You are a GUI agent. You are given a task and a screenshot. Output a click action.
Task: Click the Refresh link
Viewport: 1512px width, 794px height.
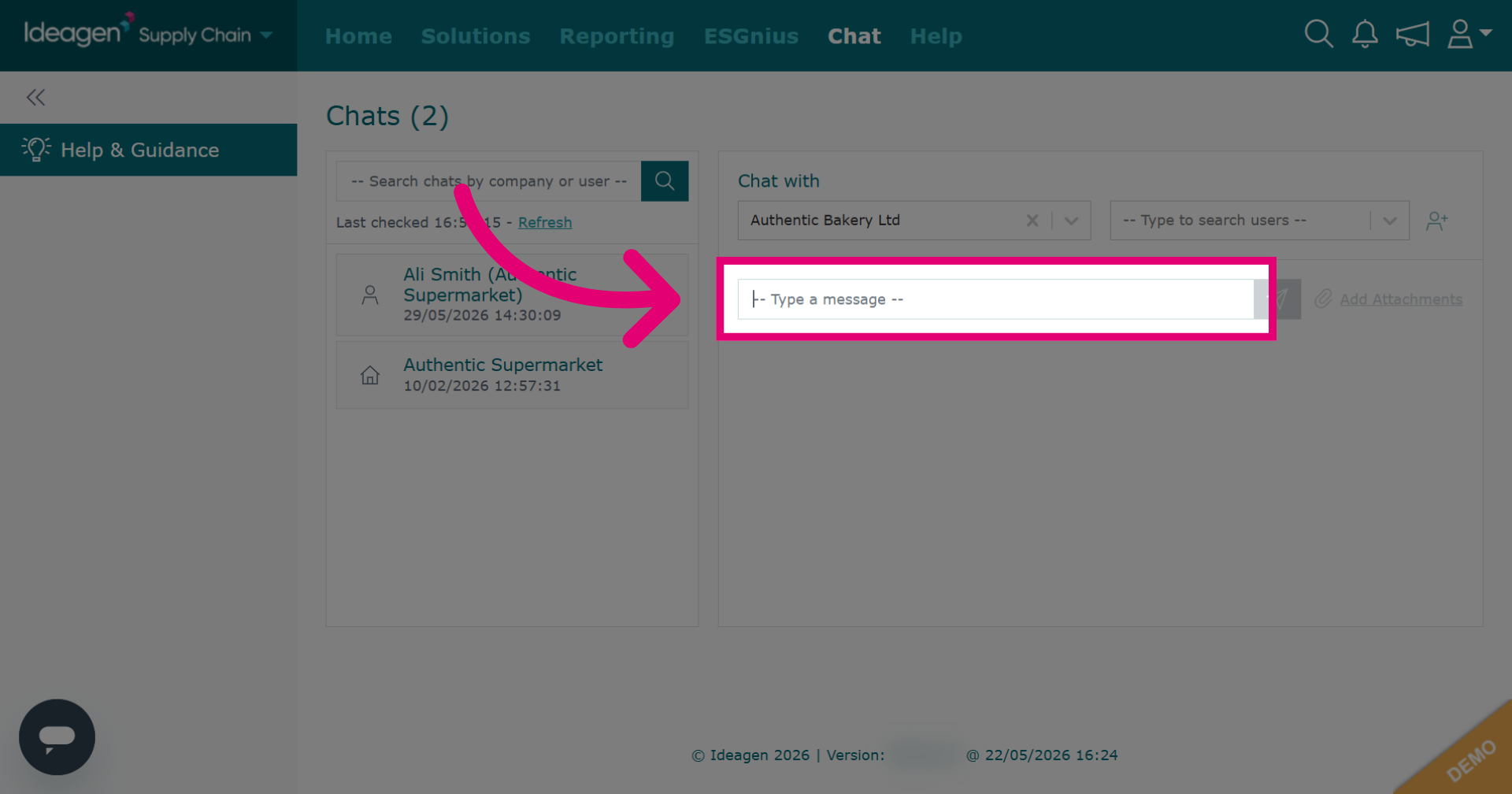pos(545,223)
